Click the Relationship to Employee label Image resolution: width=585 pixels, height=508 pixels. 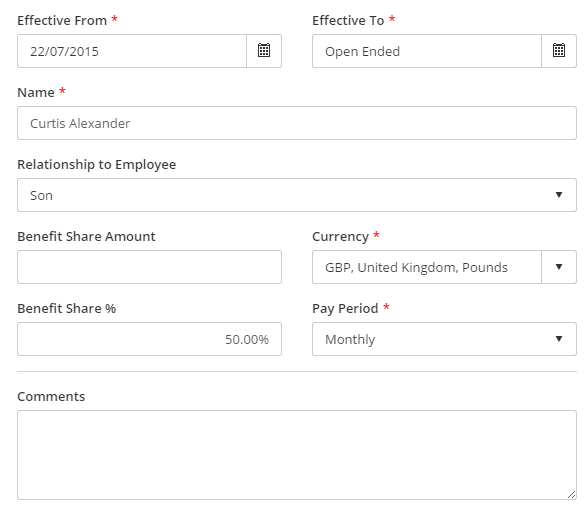coord(97,164)
